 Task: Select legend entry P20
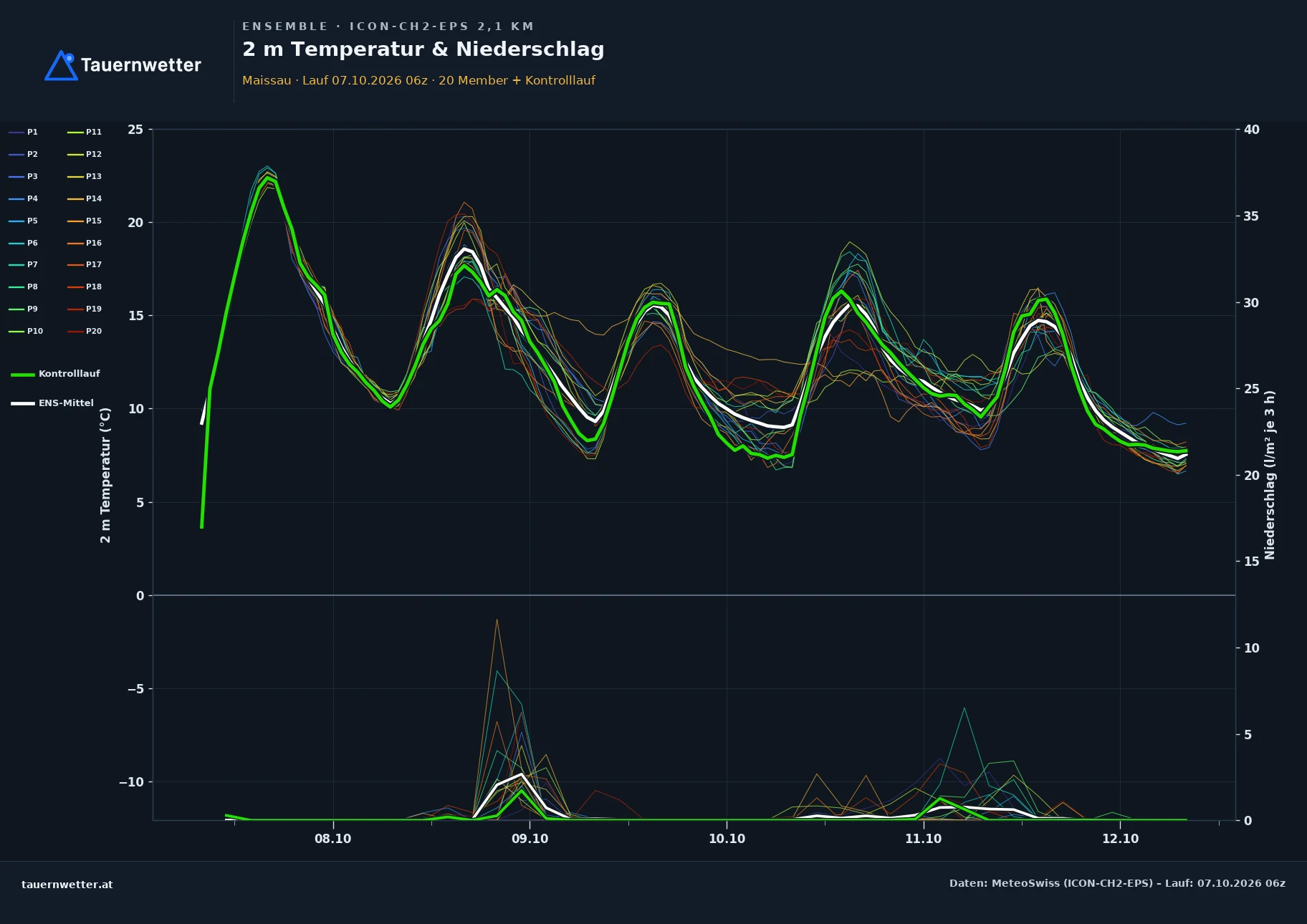click(85, 331)
